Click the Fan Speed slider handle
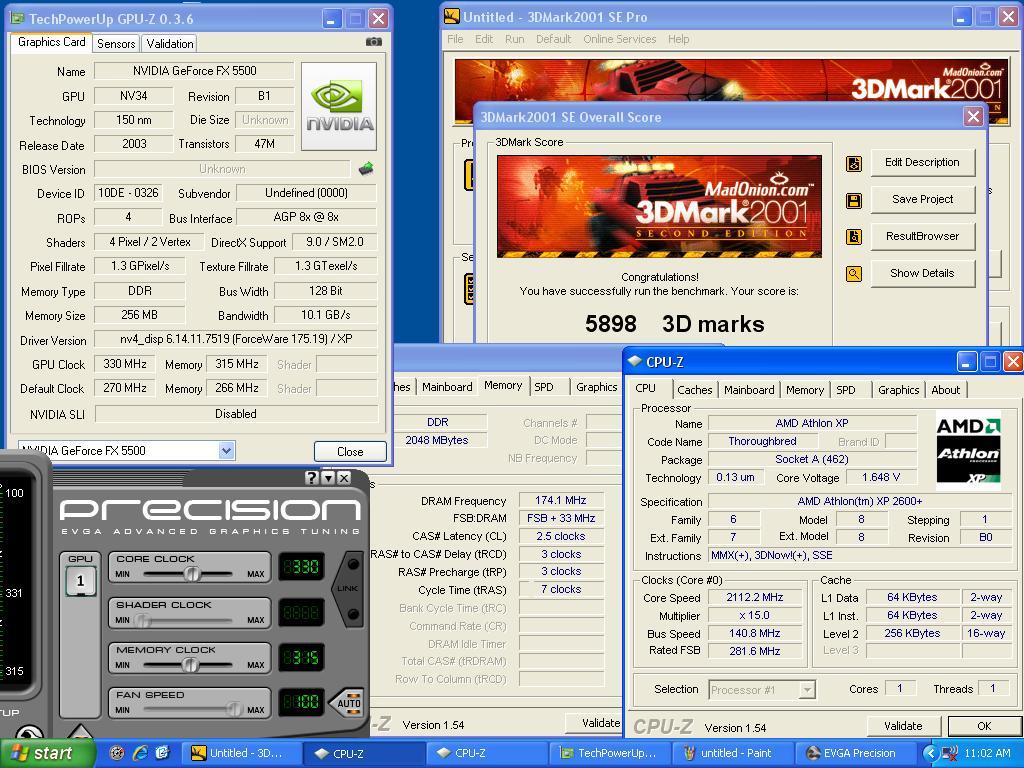 tap(234, 709)
